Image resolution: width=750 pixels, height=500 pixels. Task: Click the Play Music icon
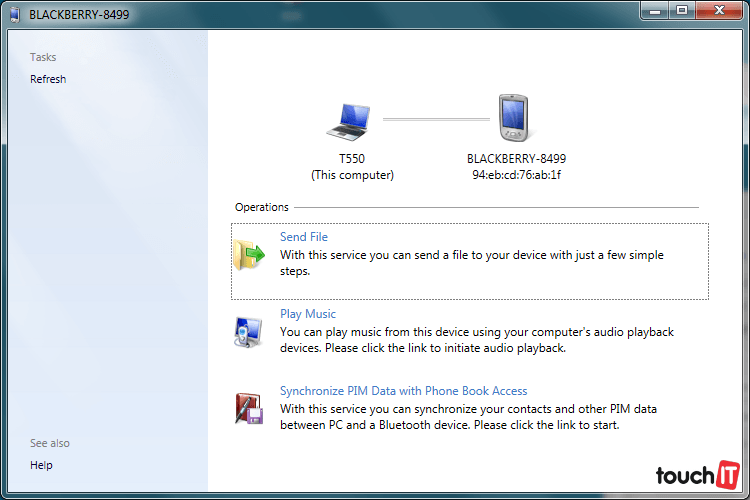click(x=249, y=331)
